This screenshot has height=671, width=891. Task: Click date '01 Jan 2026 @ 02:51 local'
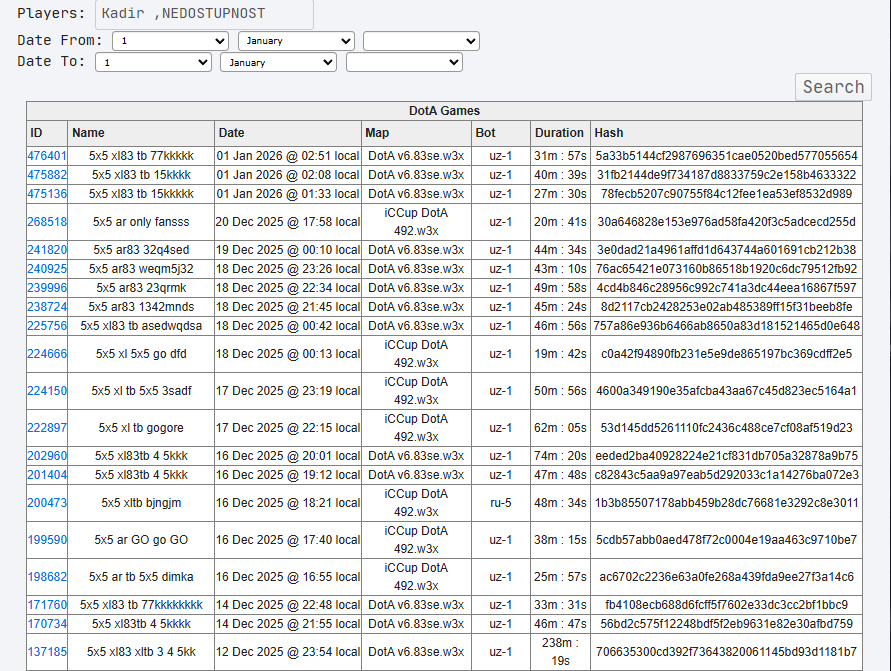pyautogui.click(x=288, y=156)
